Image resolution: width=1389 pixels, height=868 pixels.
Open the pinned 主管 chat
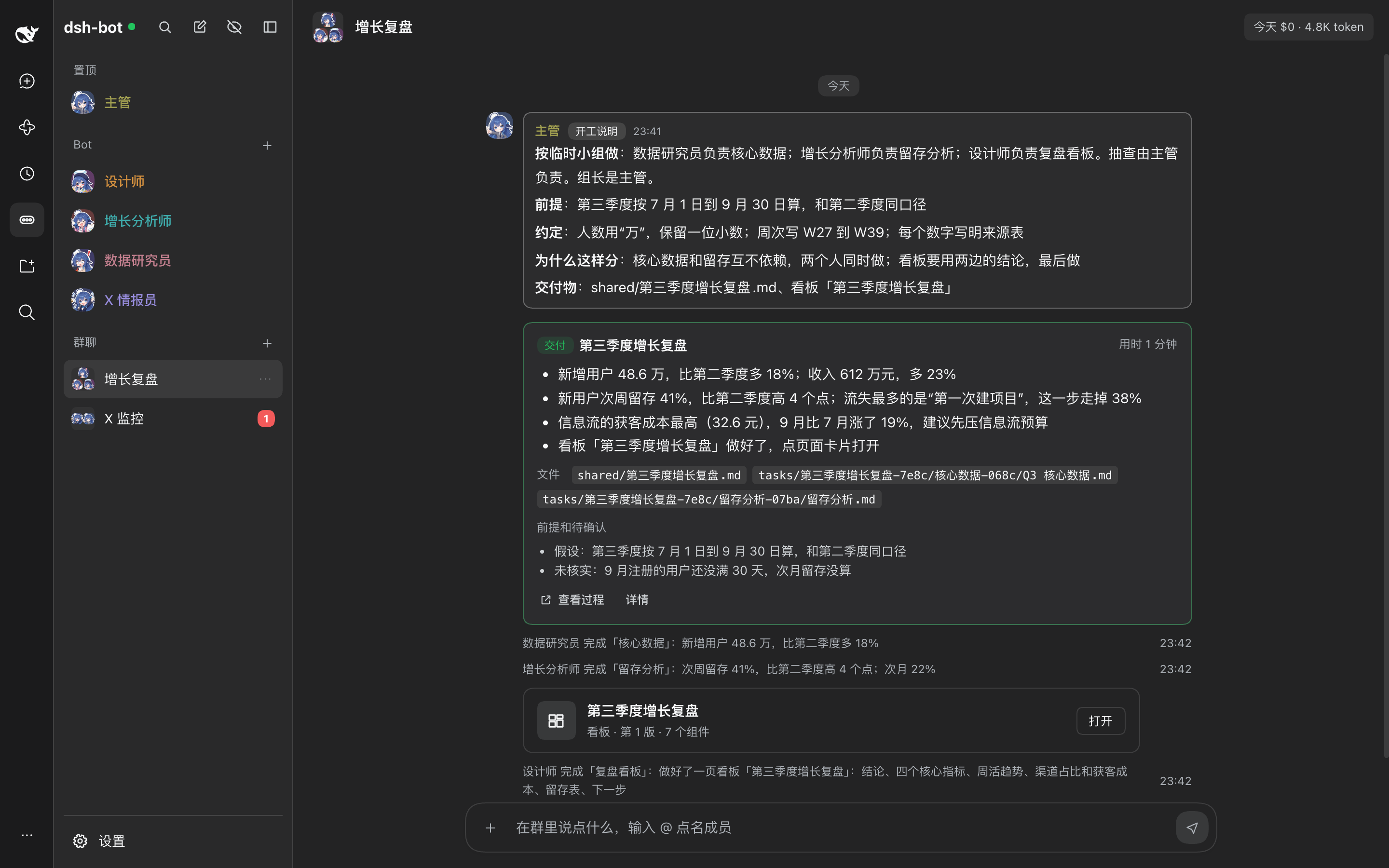tap(173, 102)
